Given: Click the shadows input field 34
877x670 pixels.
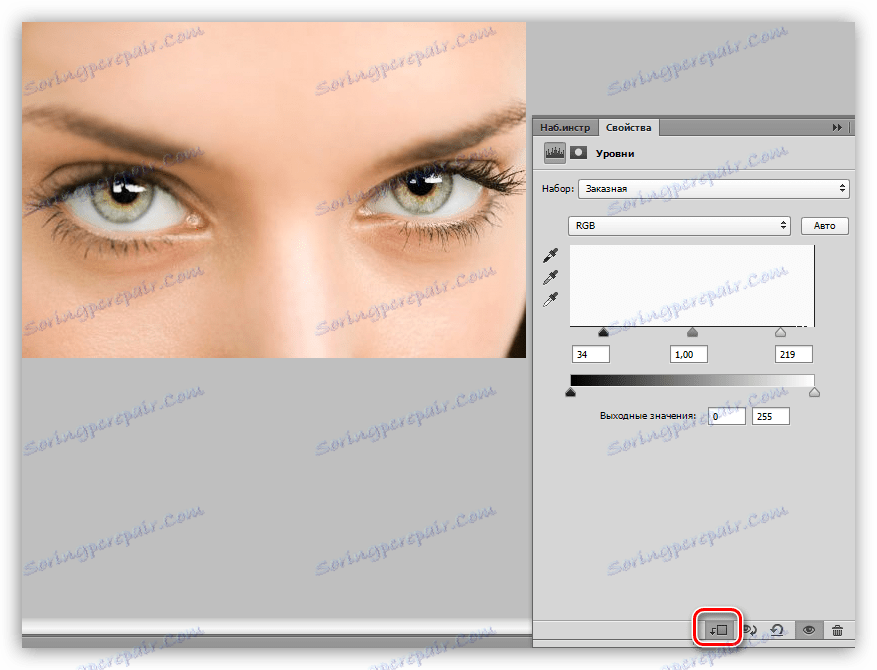Looking at the screenshot, I should coord(591,354).
